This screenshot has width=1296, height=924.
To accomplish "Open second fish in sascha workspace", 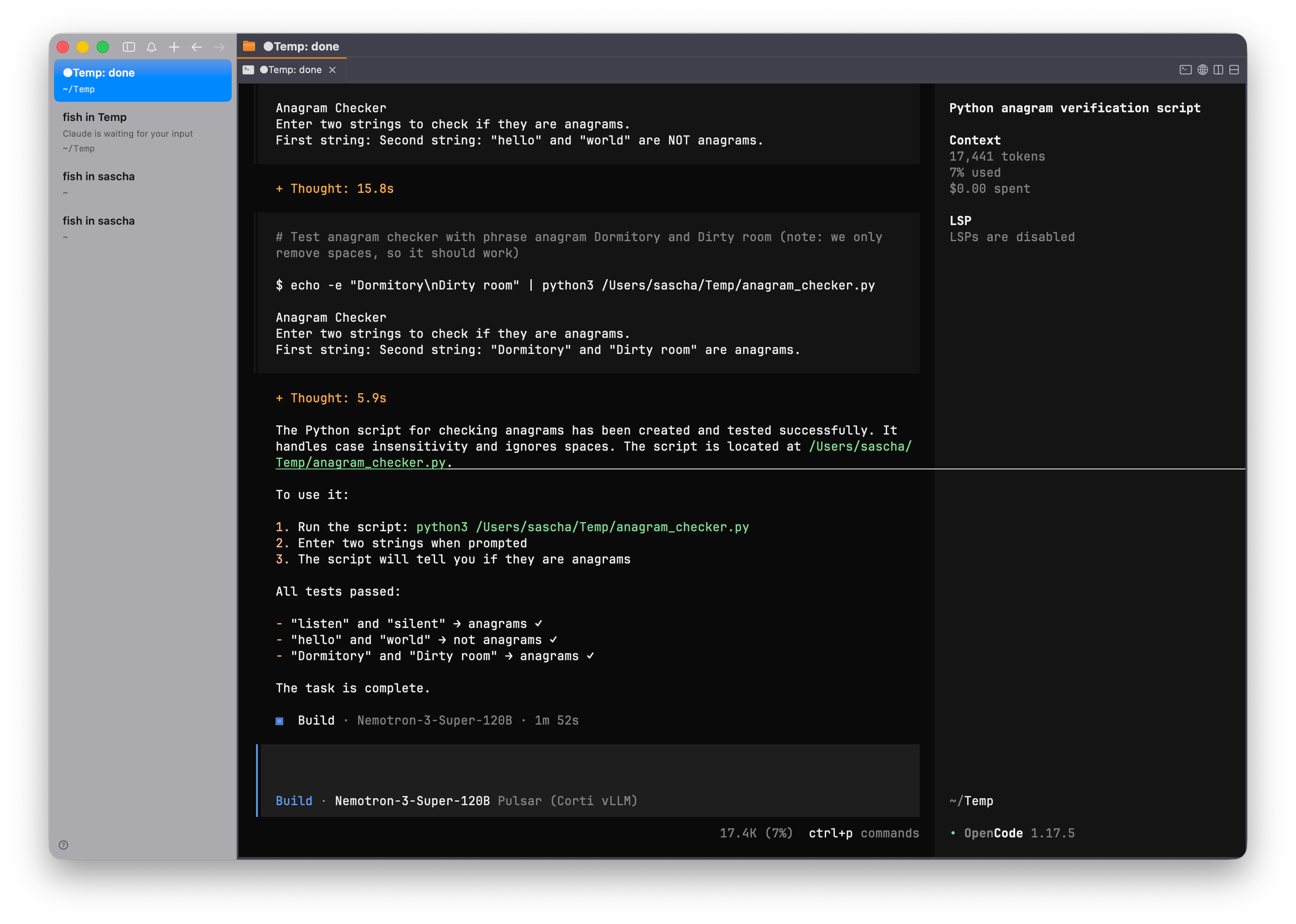I will 143,228.
